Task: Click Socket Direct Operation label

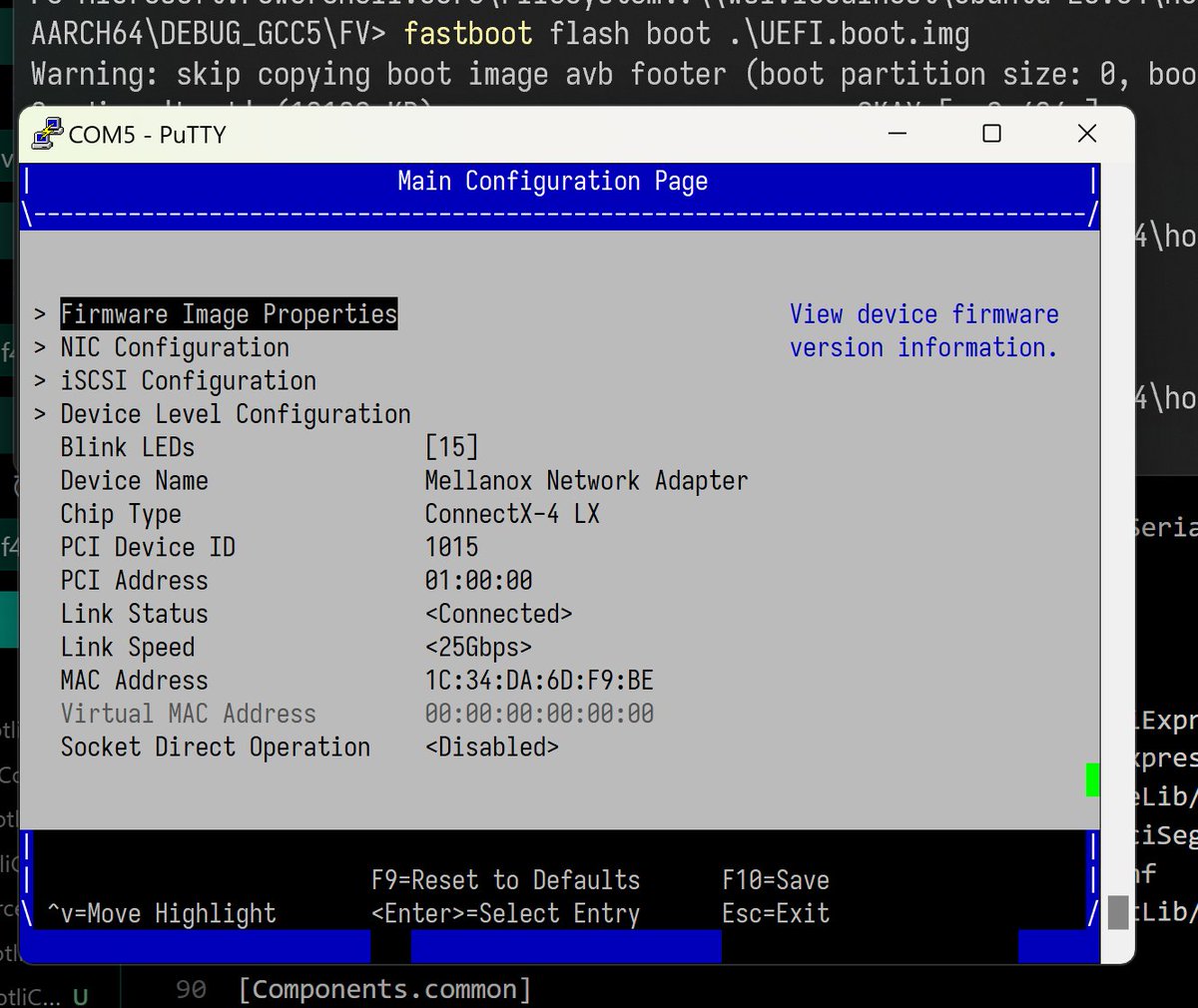Action: [216, 748]
